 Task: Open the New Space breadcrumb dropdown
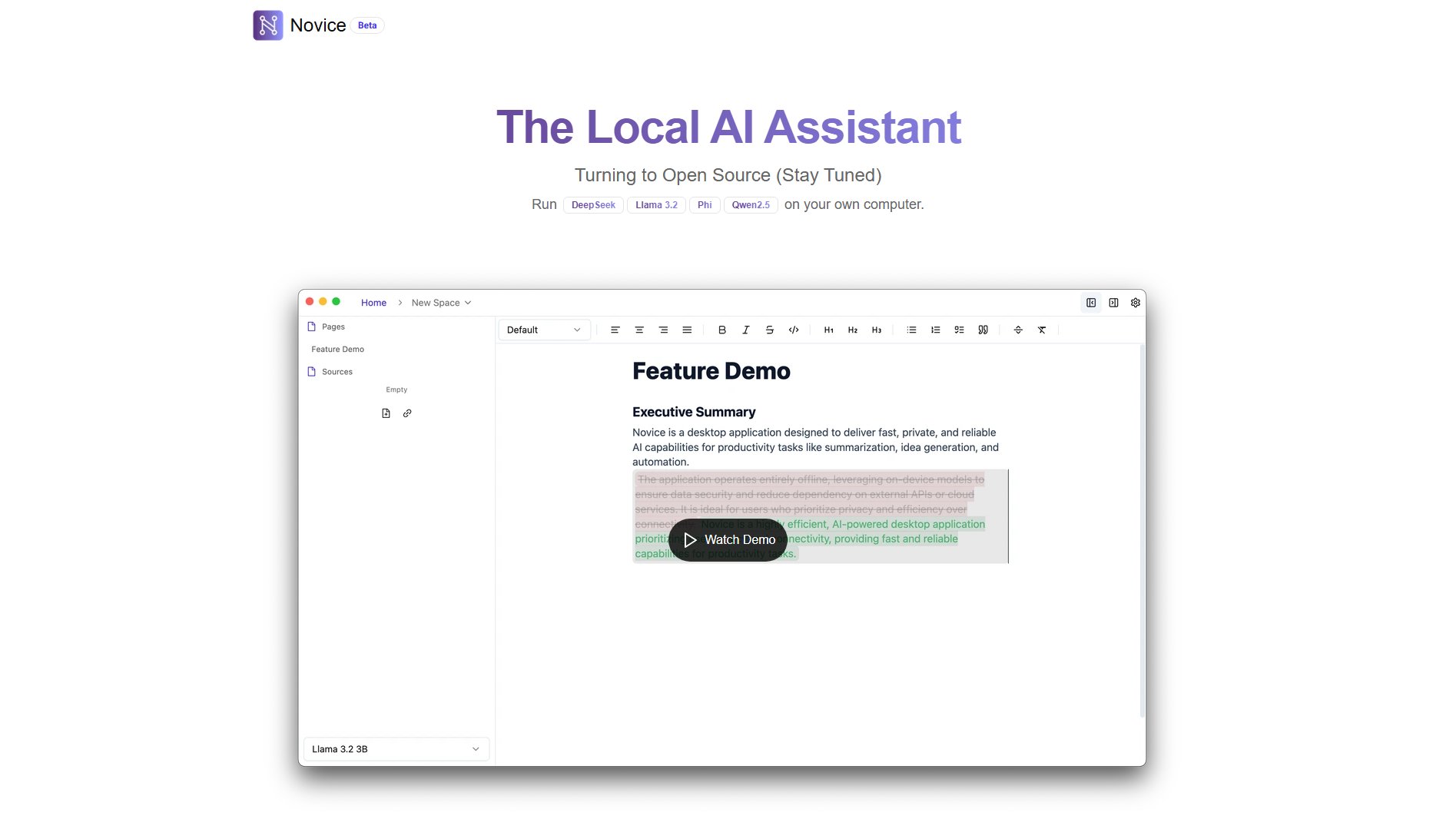441,303
